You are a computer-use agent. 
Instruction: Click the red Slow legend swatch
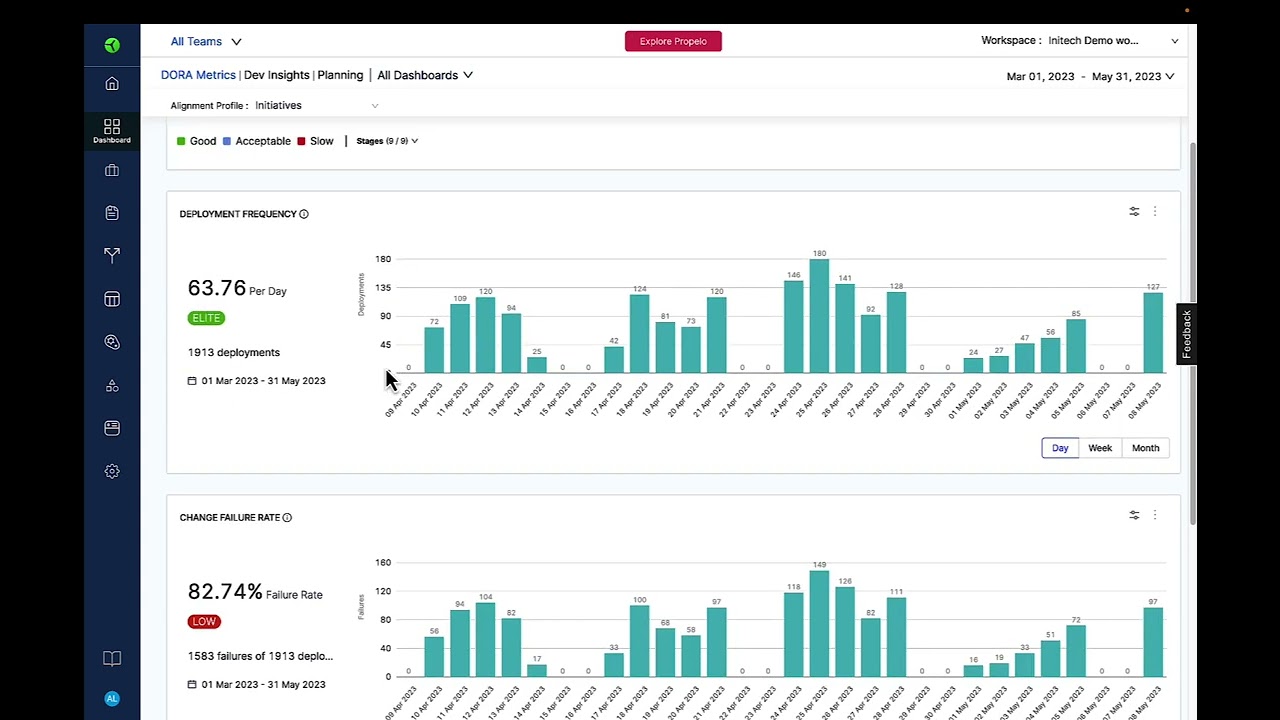tap(301, 141)
